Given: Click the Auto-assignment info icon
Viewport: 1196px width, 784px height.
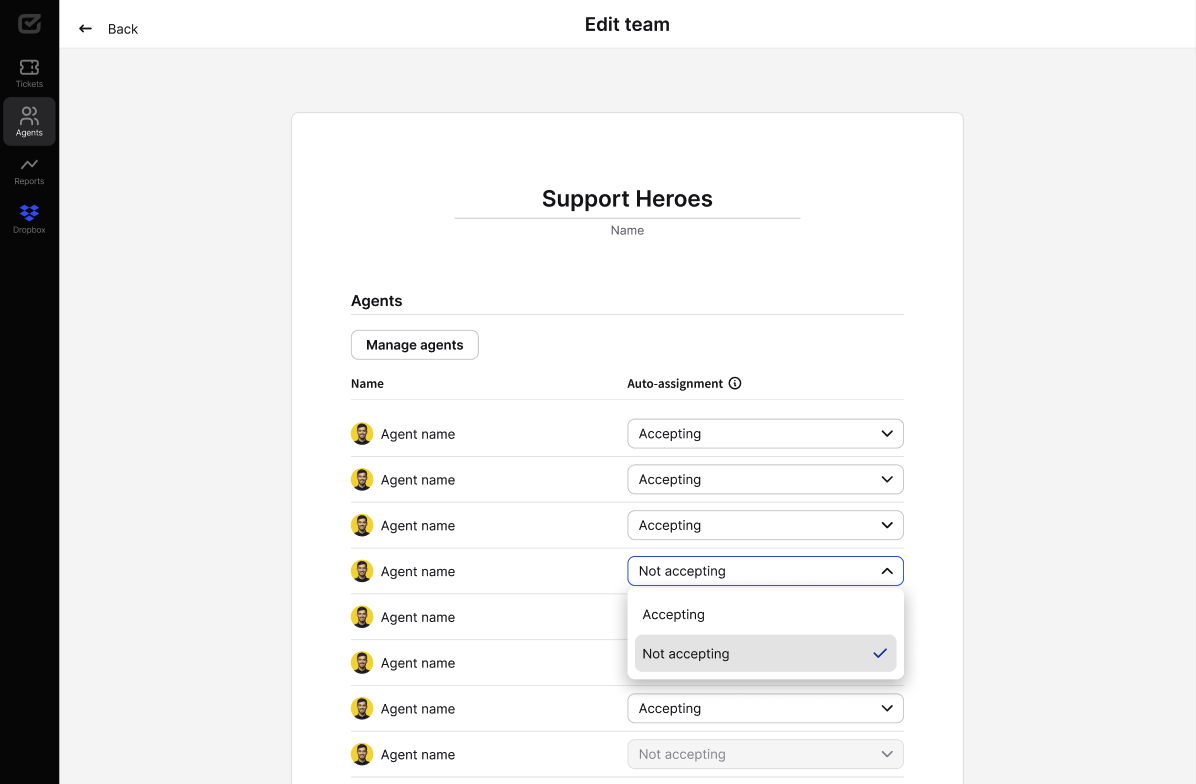Looking at the screenshot, I should [x=735, y=384].
